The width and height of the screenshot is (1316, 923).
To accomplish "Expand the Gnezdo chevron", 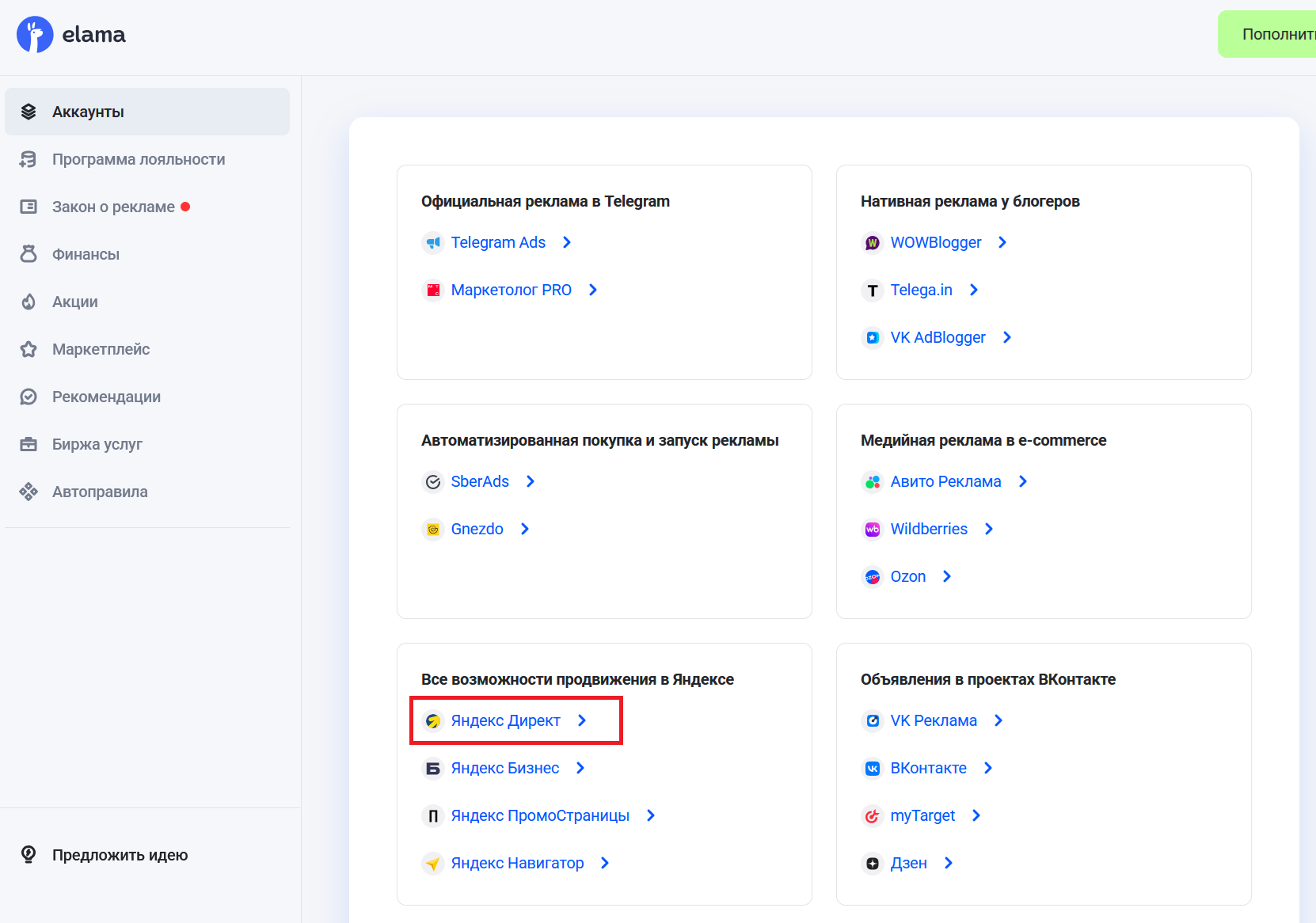I will coord(525,529).
